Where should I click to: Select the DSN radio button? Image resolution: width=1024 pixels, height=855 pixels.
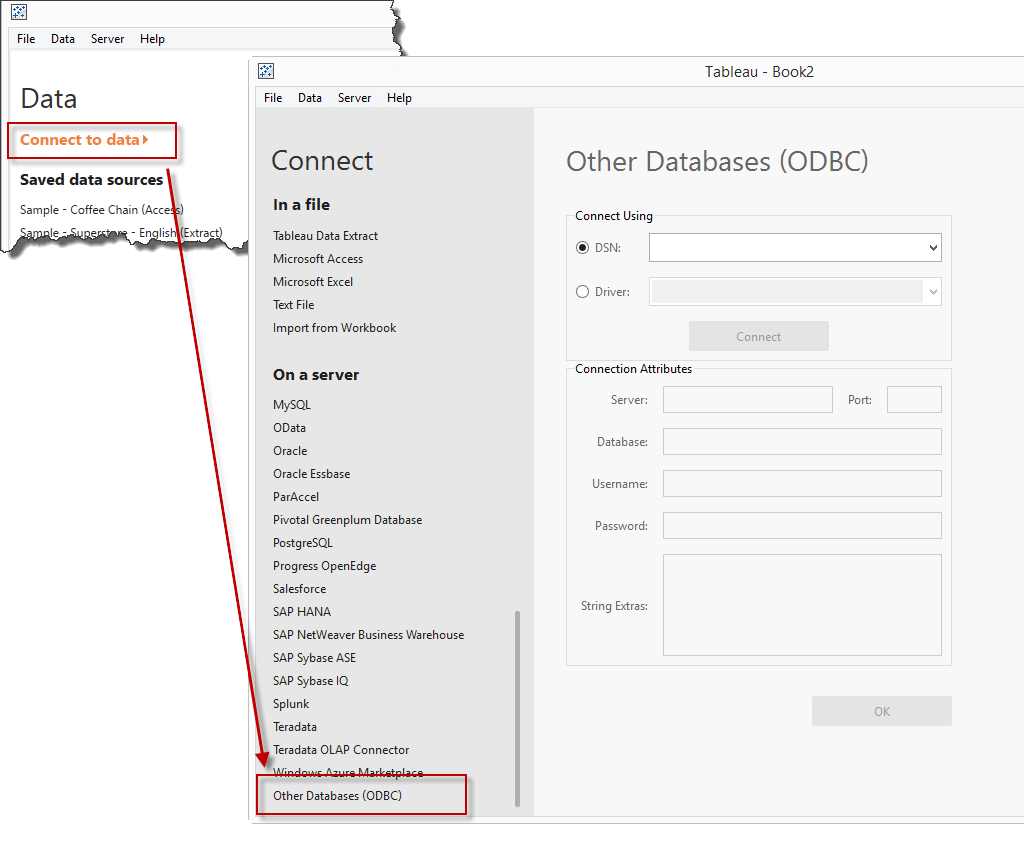(583, 248)
